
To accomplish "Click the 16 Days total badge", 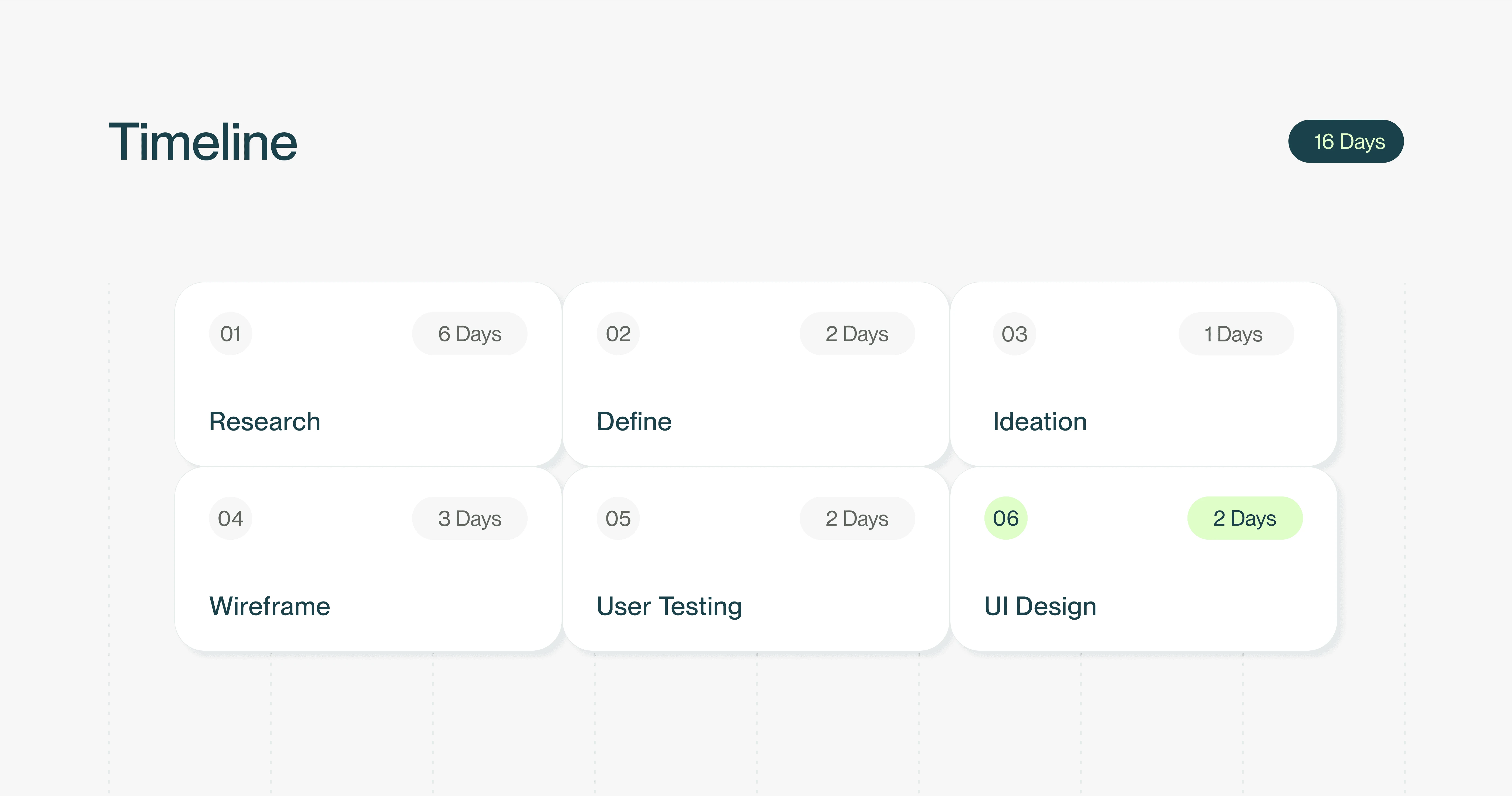I will click(x=1345, y=142).
